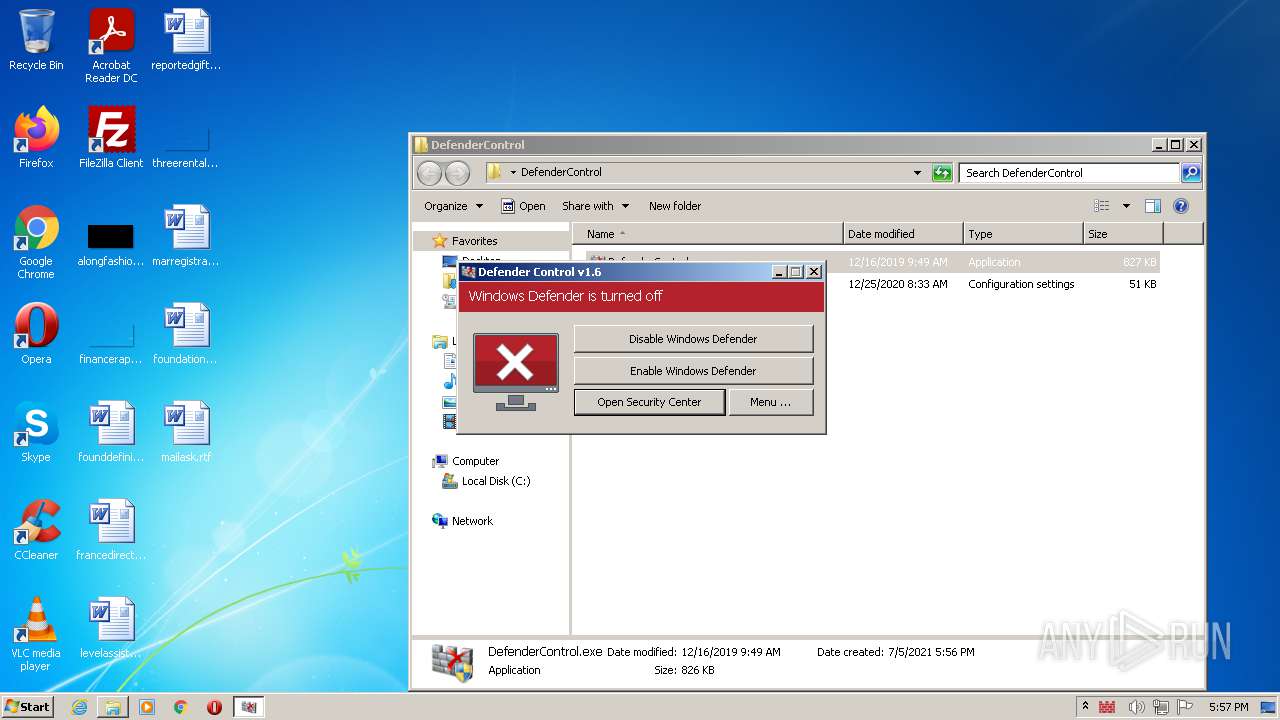Click the DefenderControl address bar path
This screenshot has width=1280, height=720.
tap(561, 173)
